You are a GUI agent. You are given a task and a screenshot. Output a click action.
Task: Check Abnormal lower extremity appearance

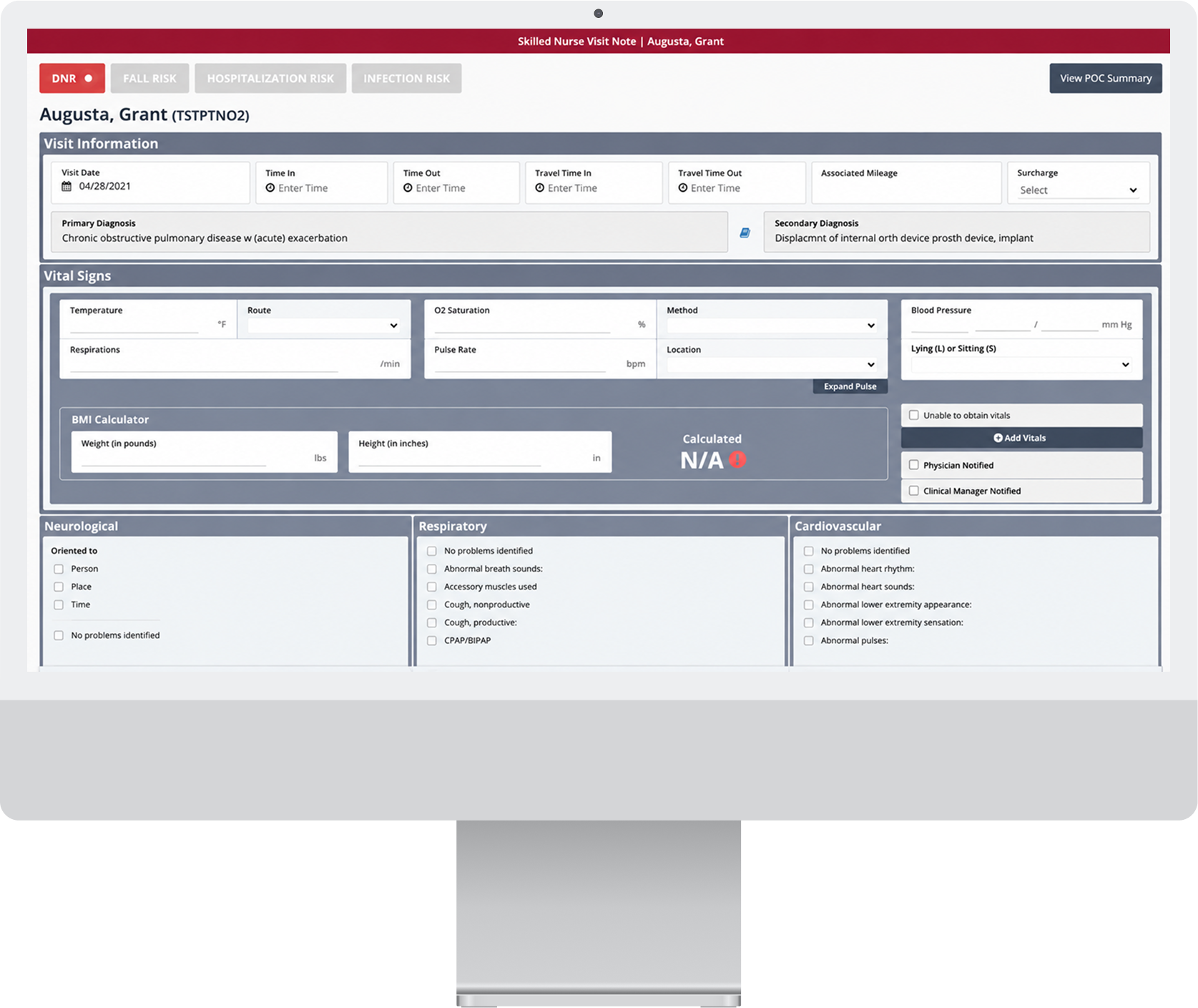pyautogui.click(x=809, y=605)
